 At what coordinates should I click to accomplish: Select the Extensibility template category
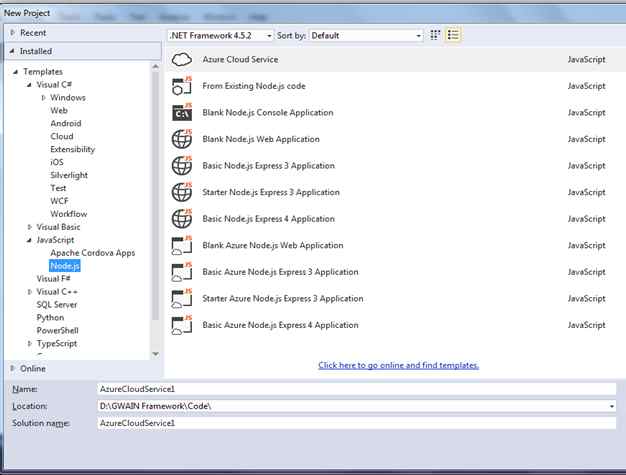tap(73, 149)
